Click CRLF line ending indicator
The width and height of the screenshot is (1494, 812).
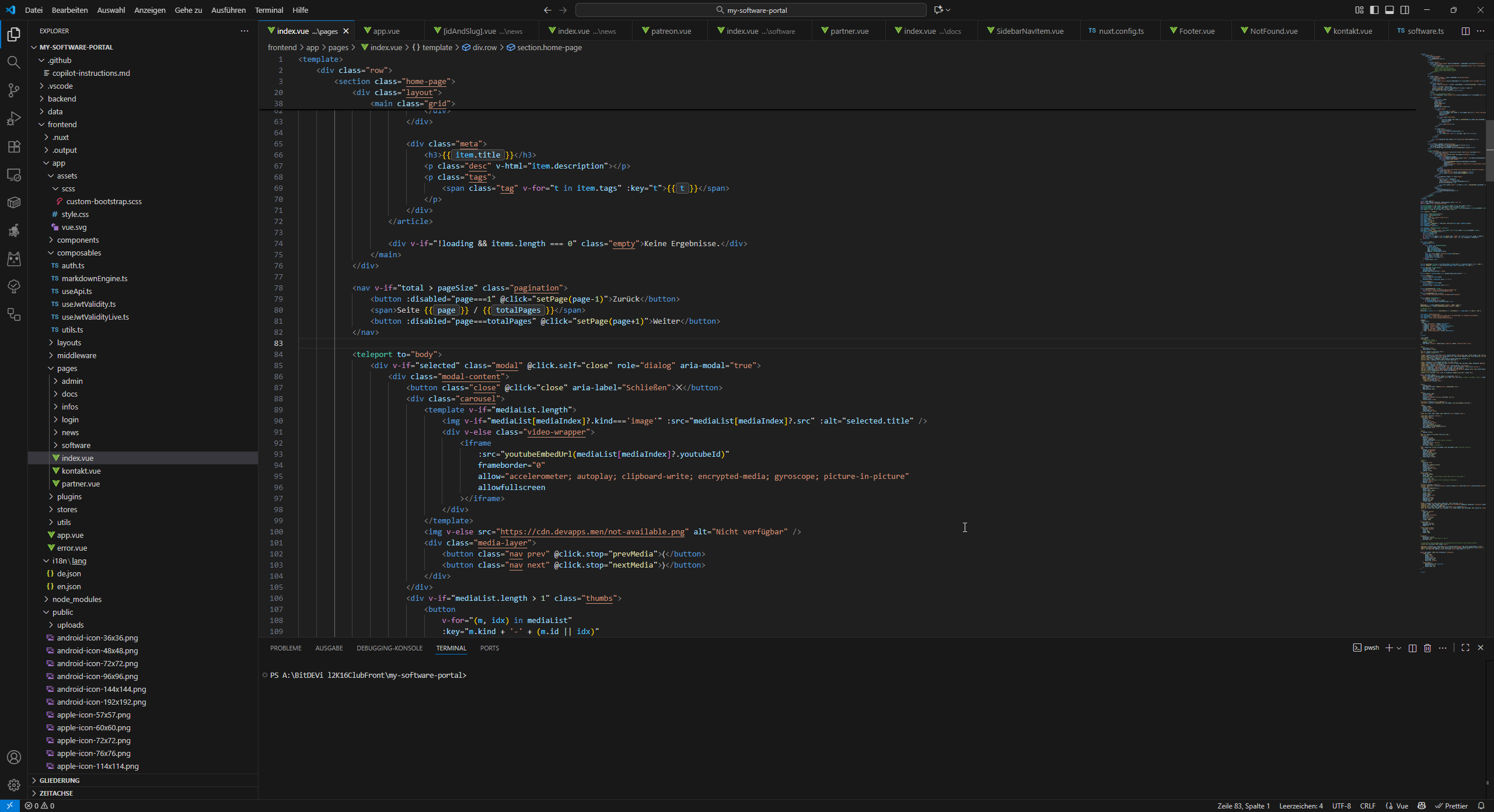coord(1367,806)
